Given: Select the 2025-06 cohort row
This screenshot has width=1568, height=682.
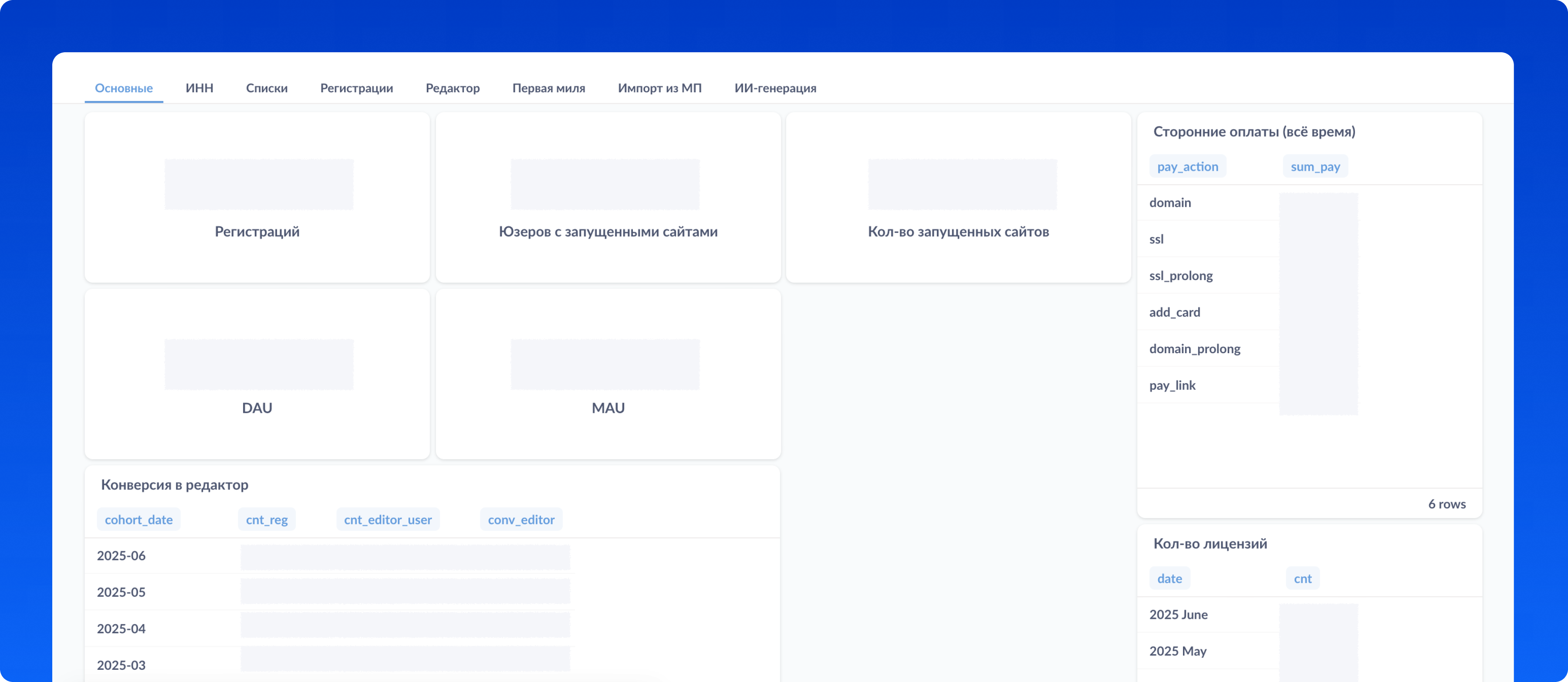Looking at the screenshot, I should 330,555.
